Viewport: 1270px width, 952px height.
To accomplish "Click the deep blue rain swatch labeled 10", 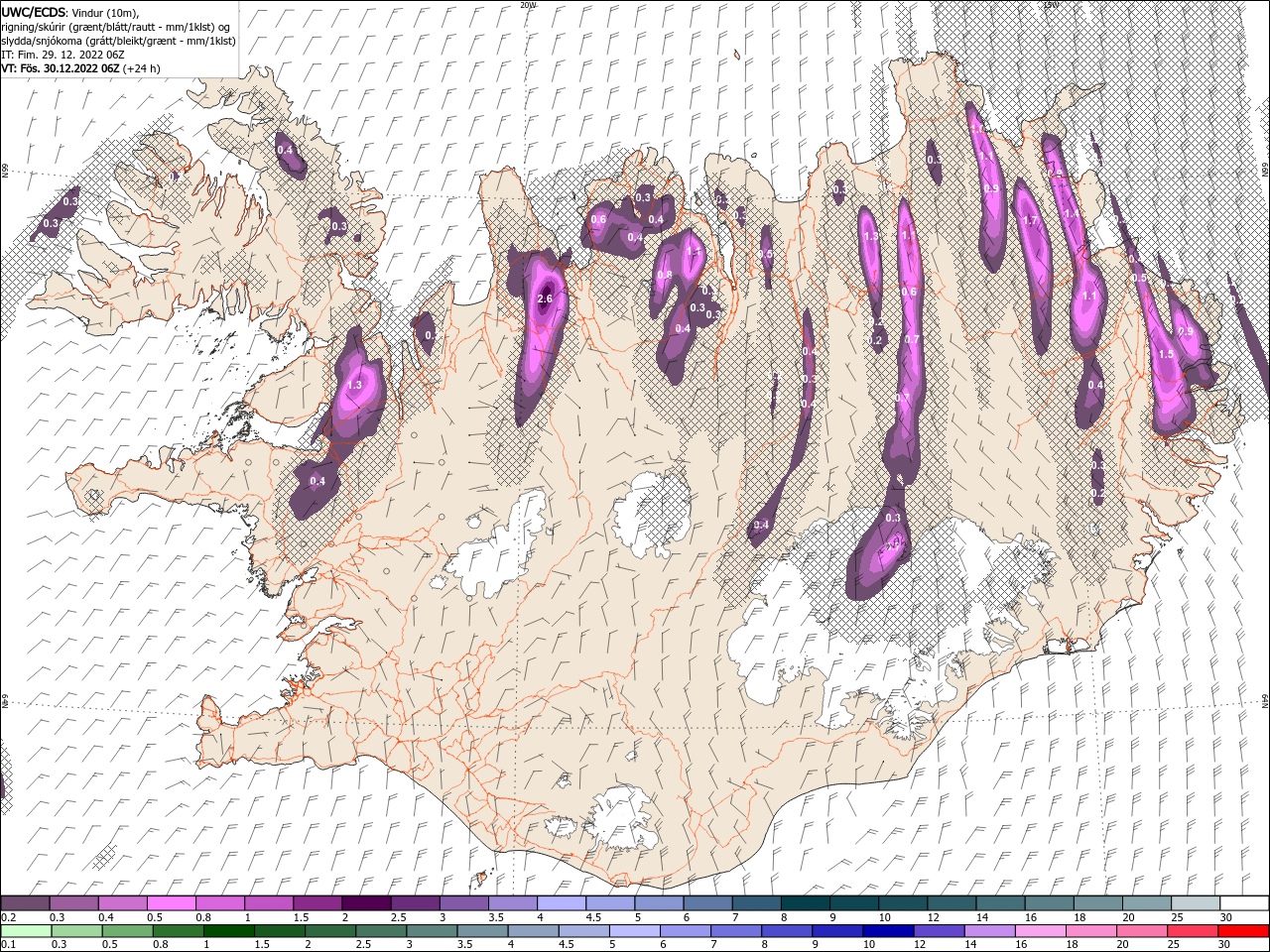I will [x=887, y=931].
